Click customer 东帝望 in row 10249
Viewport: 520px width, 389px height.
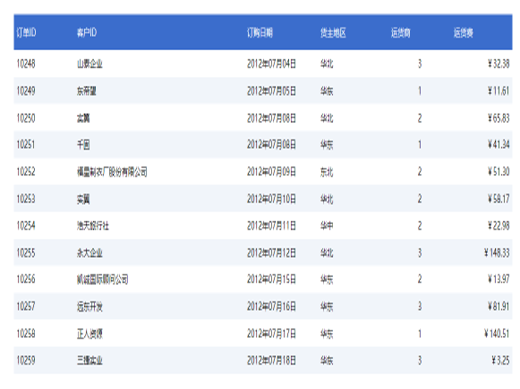coord(87,91)
